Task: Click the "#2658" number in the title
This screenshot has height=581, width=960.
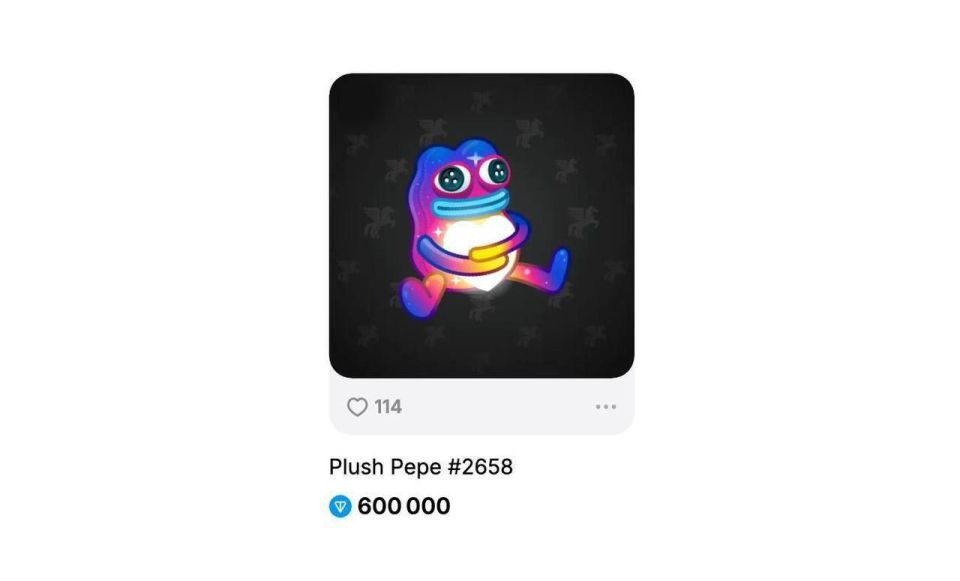Action: click(x=483, y=467)
